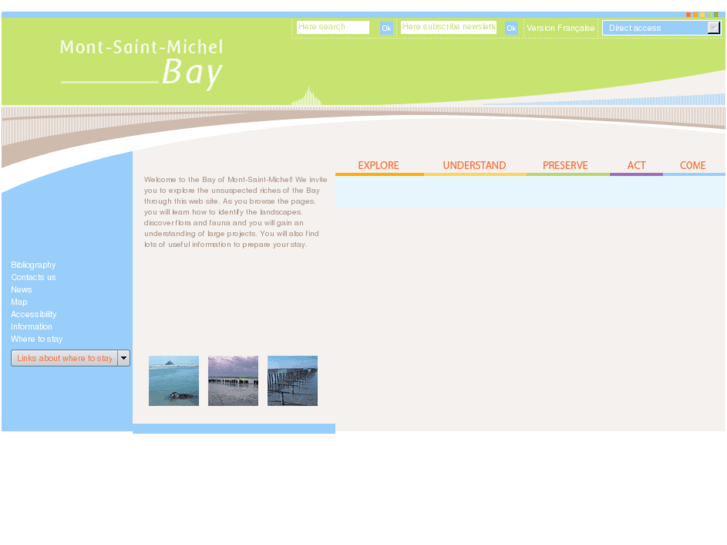
Task: Open the Accessibility page
Action: (34, 314)
